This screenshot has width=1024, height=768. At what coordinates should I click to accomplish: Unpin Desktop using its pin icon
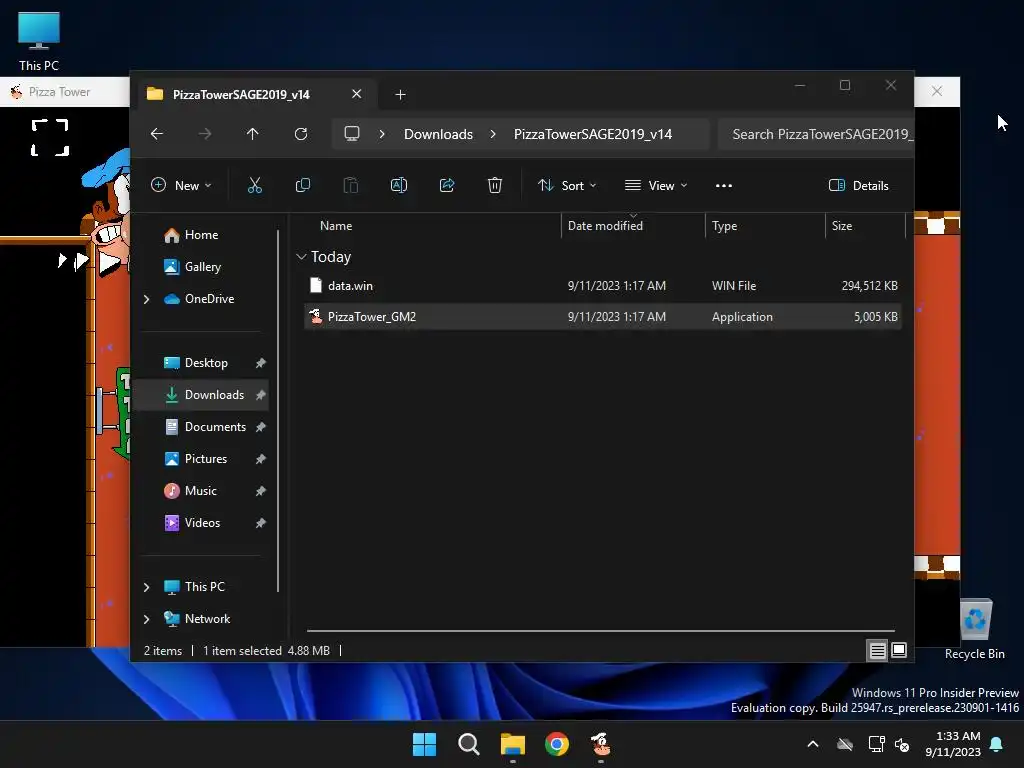(261, 363)
